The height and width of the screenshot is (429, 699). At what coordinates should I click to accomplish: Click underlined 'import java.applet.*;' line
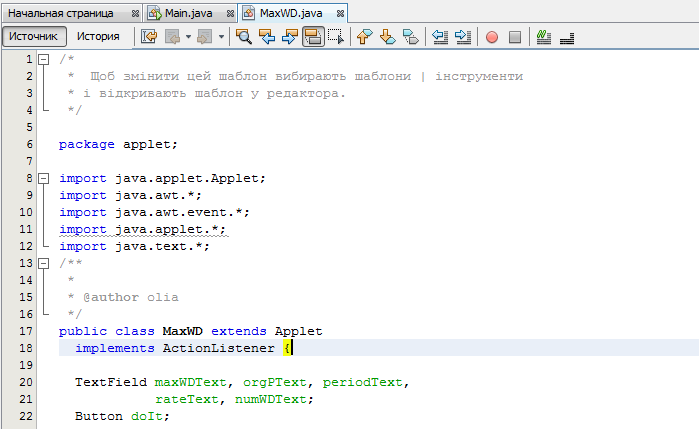142,229
